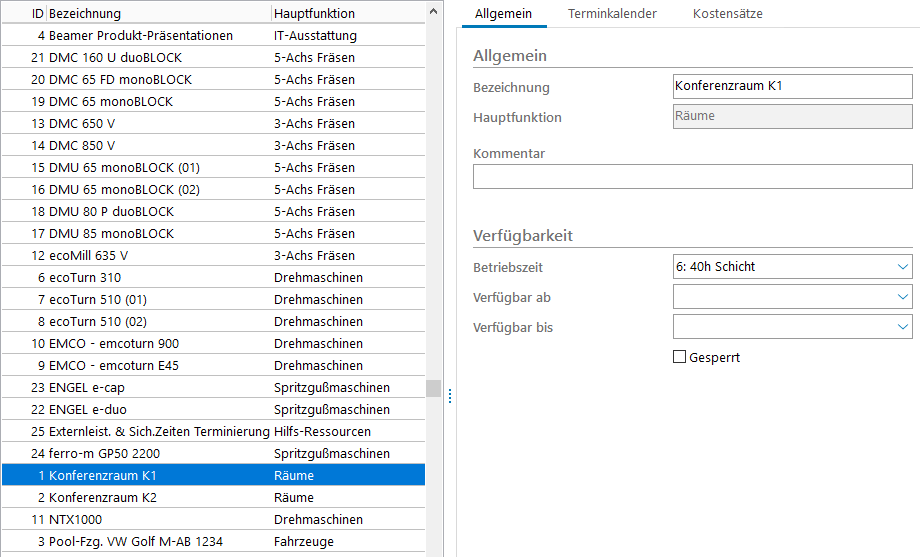Viewport: 920px width, 557px height.
Task: Click the ID column header
Action: pos(37,14)
